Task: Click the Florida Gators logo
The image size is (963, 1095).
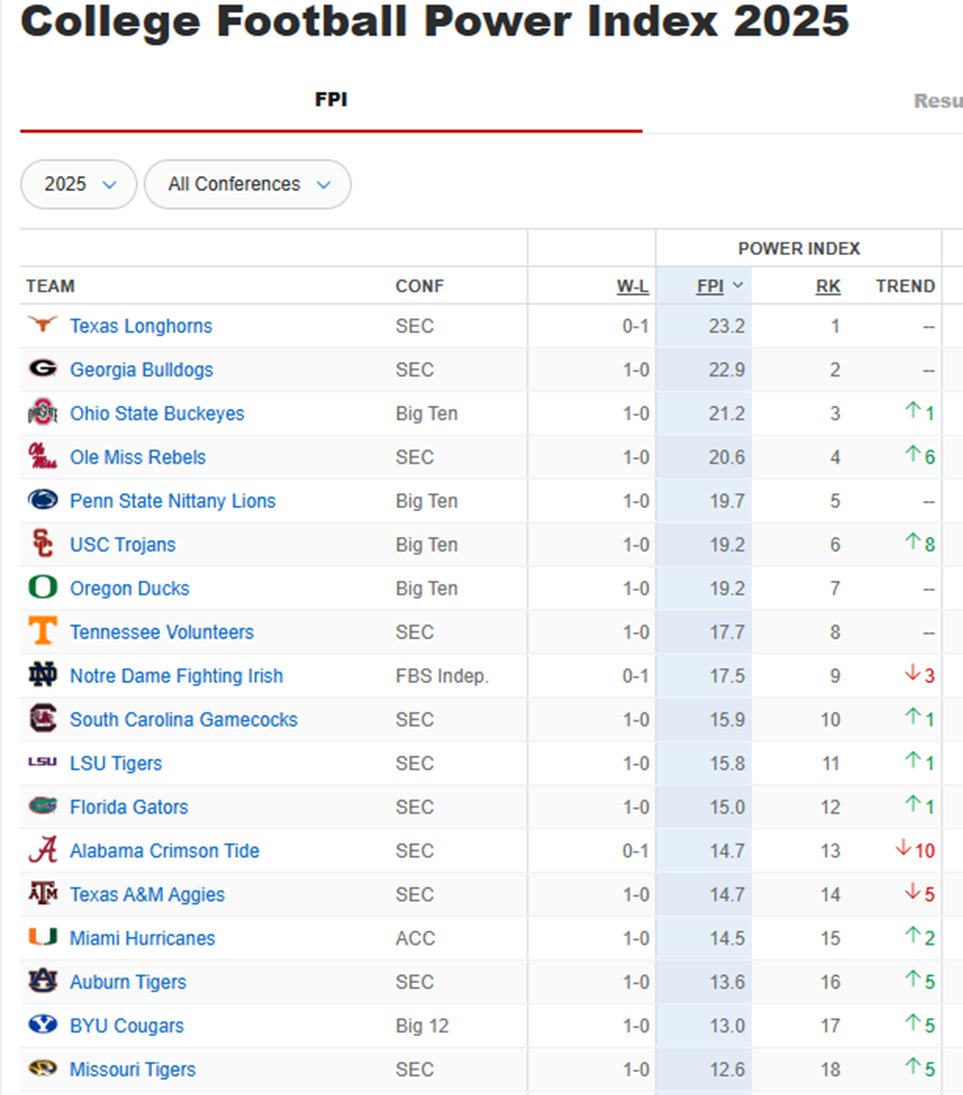Action: (x=43, y=807)
